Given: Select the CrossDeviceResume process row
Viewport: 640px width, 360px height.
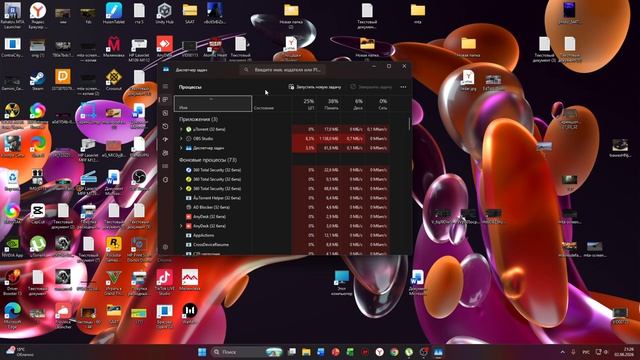Looking at the screenshot, I should pyautogui.click(x=282, y=244).
